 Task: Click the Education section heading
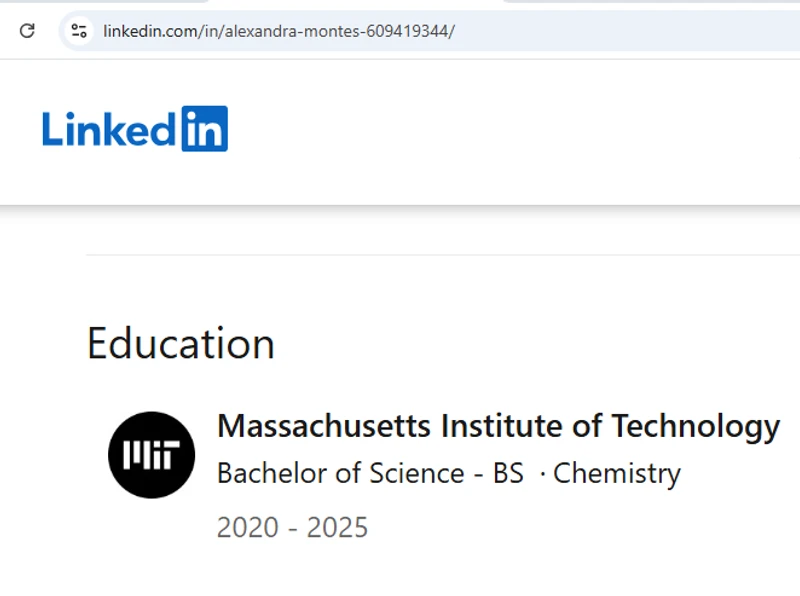point(181,344)
